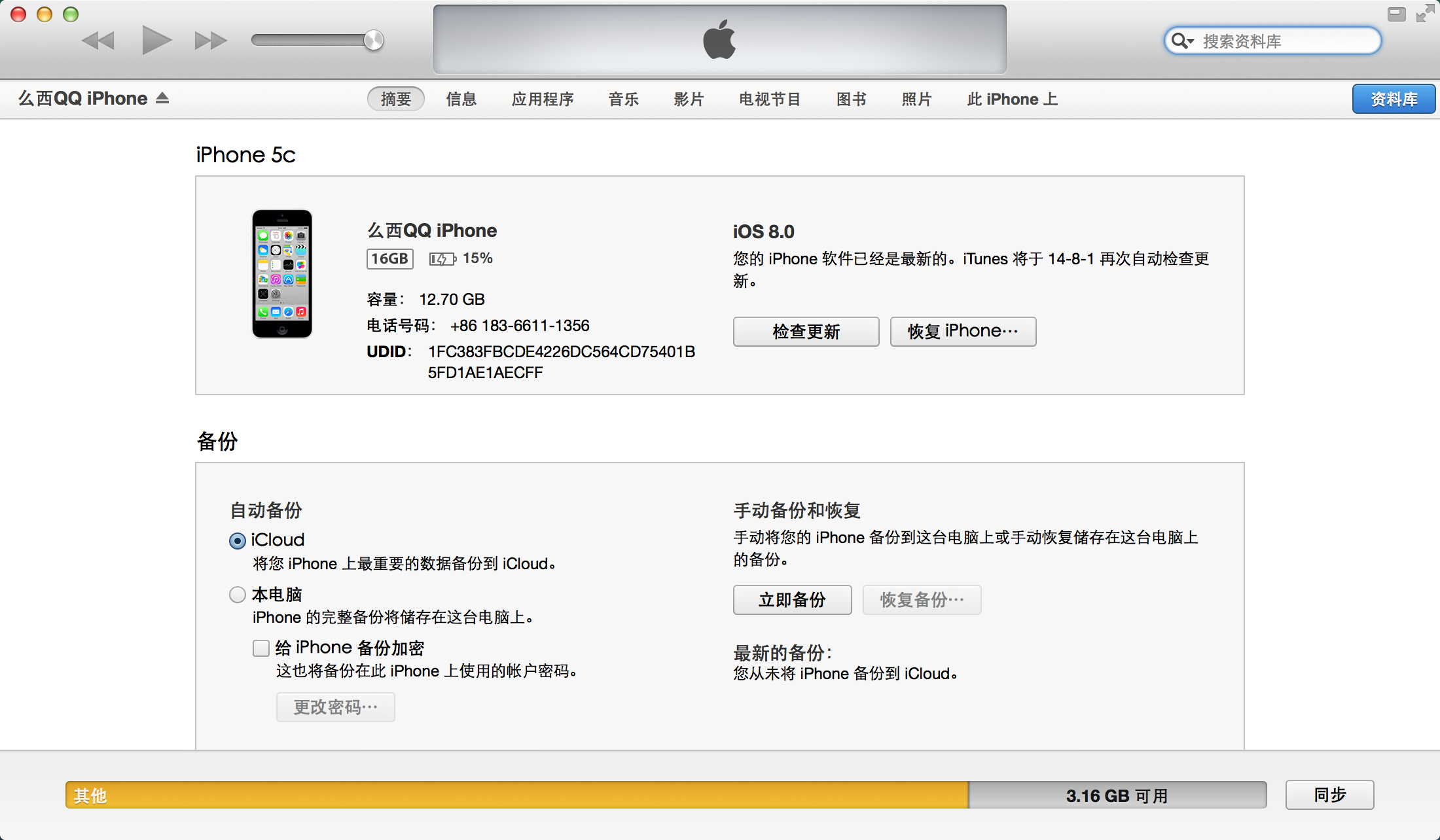Click the 更改密码… button
Viewport: 1440px width, 840px height.
[x=335, y=707]
